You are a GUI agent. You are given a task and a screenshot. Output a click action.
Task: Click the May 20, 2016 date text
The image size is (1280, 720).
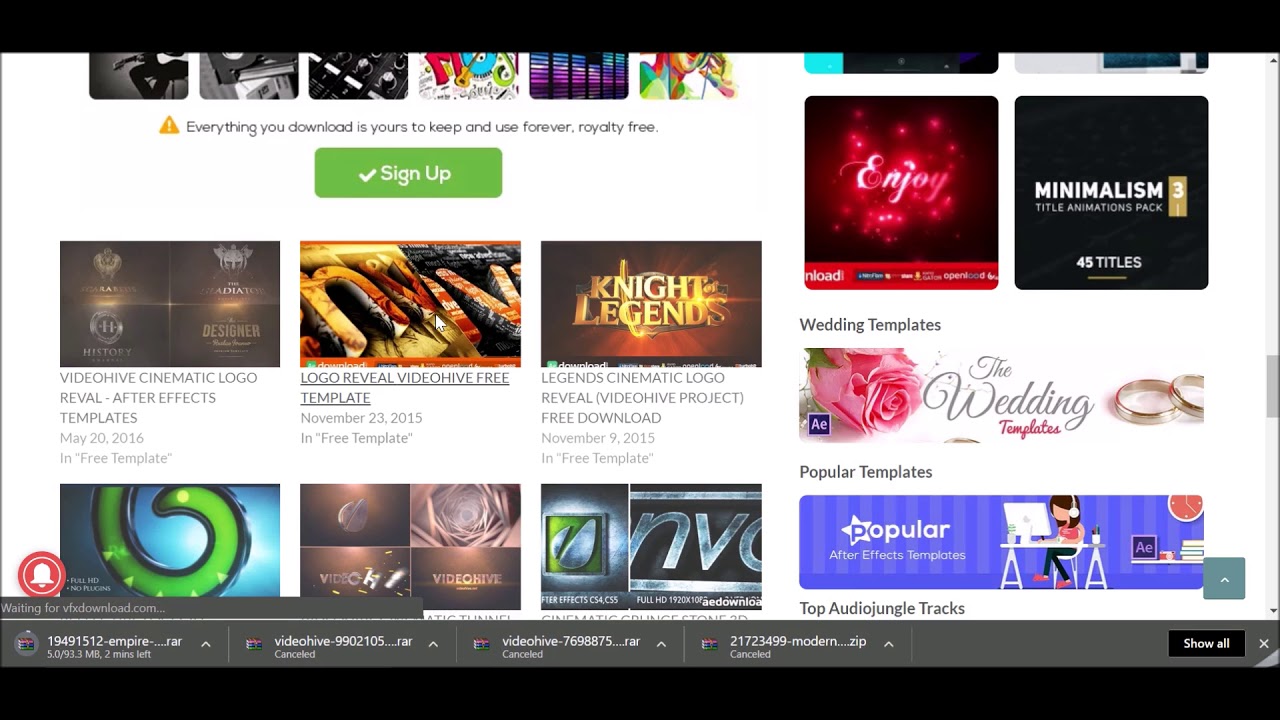(x=102, y=438)
